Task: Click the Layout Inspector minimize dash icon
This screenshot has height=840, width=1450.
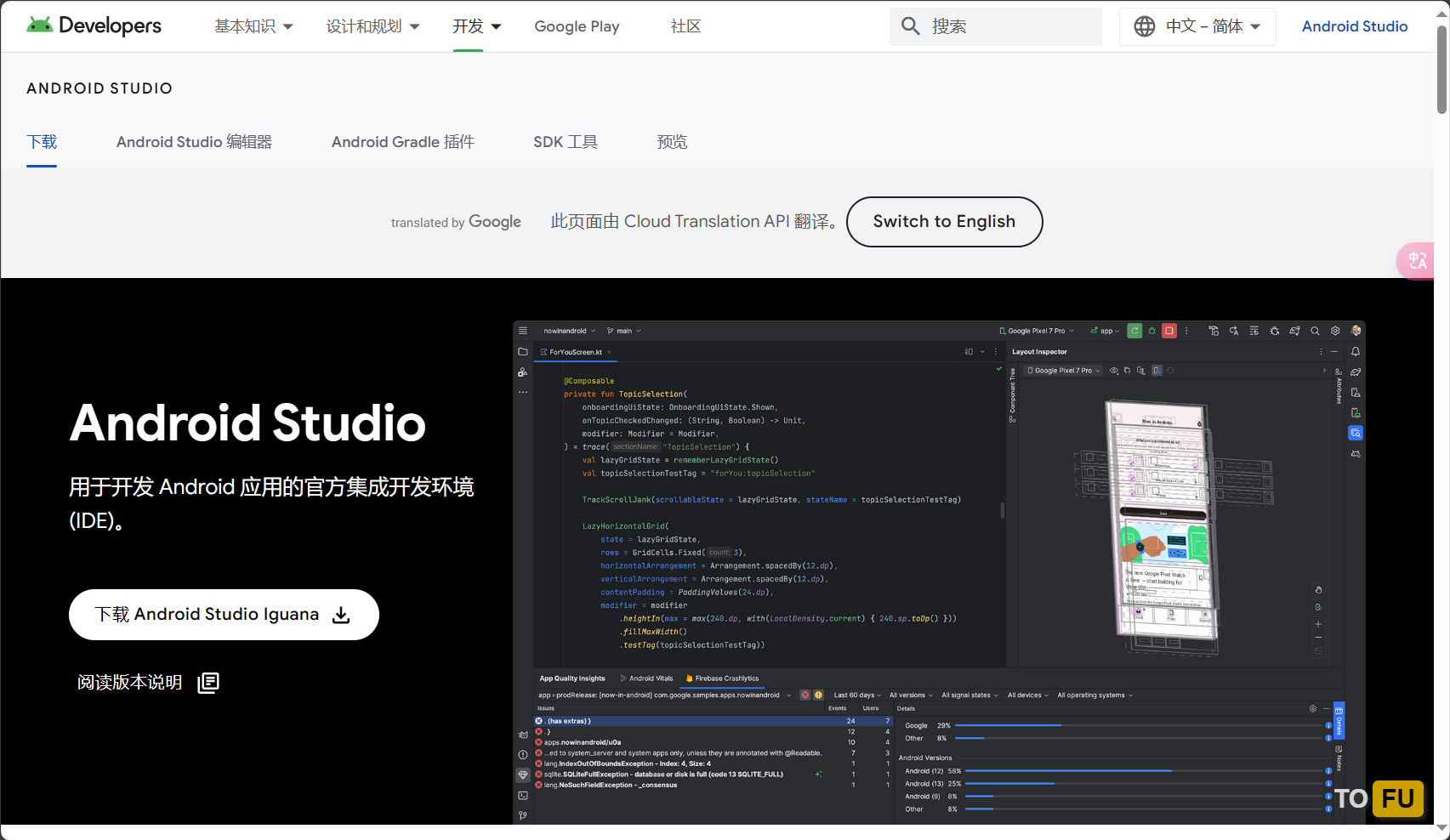Action: tap(1334, 351)
